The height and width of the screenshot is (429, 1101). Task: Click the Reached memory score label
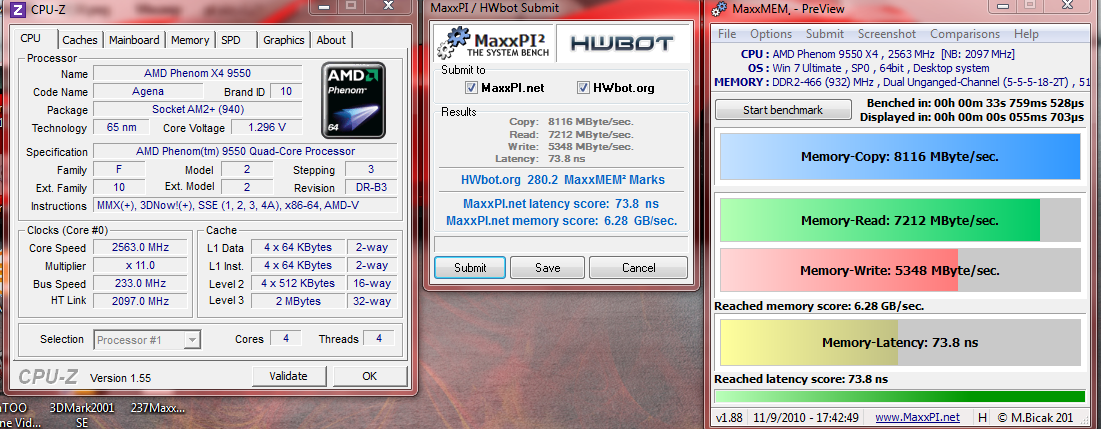click(819, 306)
